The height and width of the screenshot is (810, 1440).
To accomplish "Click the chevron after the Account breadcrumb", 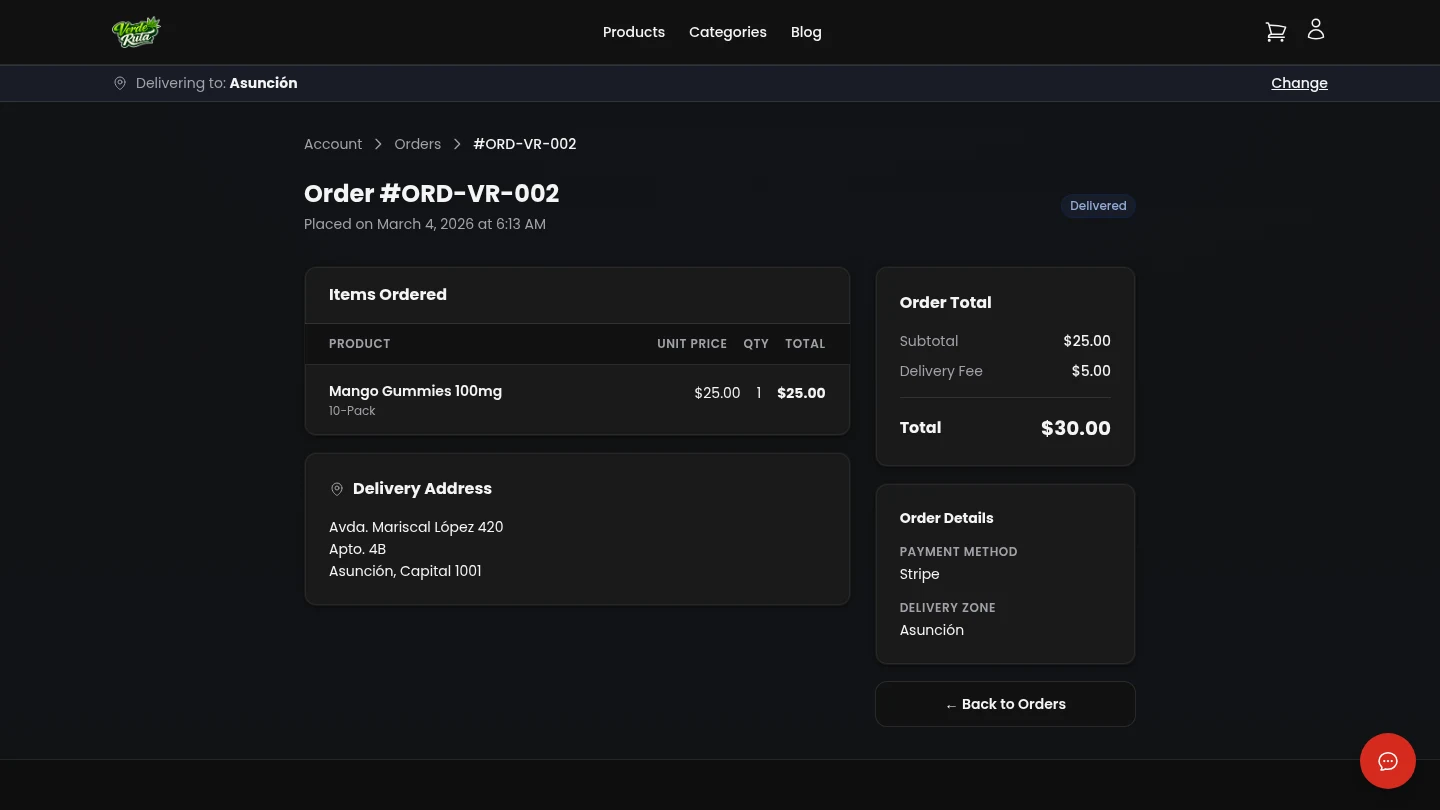I will click(x=378, y=144).
